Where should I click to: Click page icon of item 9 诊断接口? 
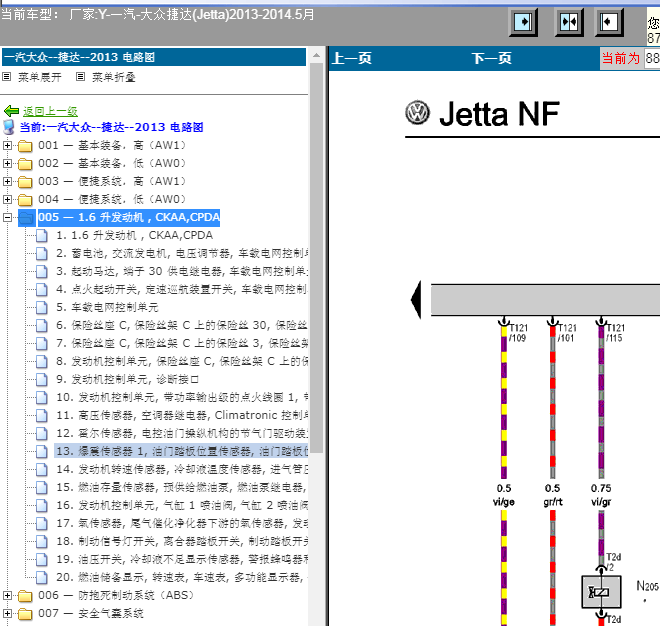(42, 380)
